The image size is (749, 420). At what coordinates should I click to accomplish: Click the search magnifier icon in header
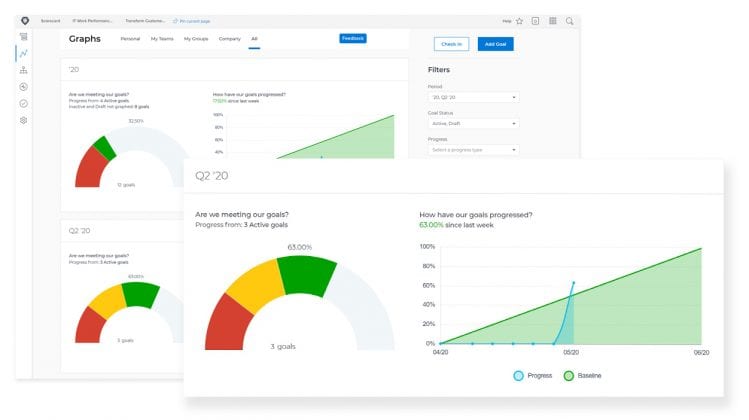(x=569, y=21)
